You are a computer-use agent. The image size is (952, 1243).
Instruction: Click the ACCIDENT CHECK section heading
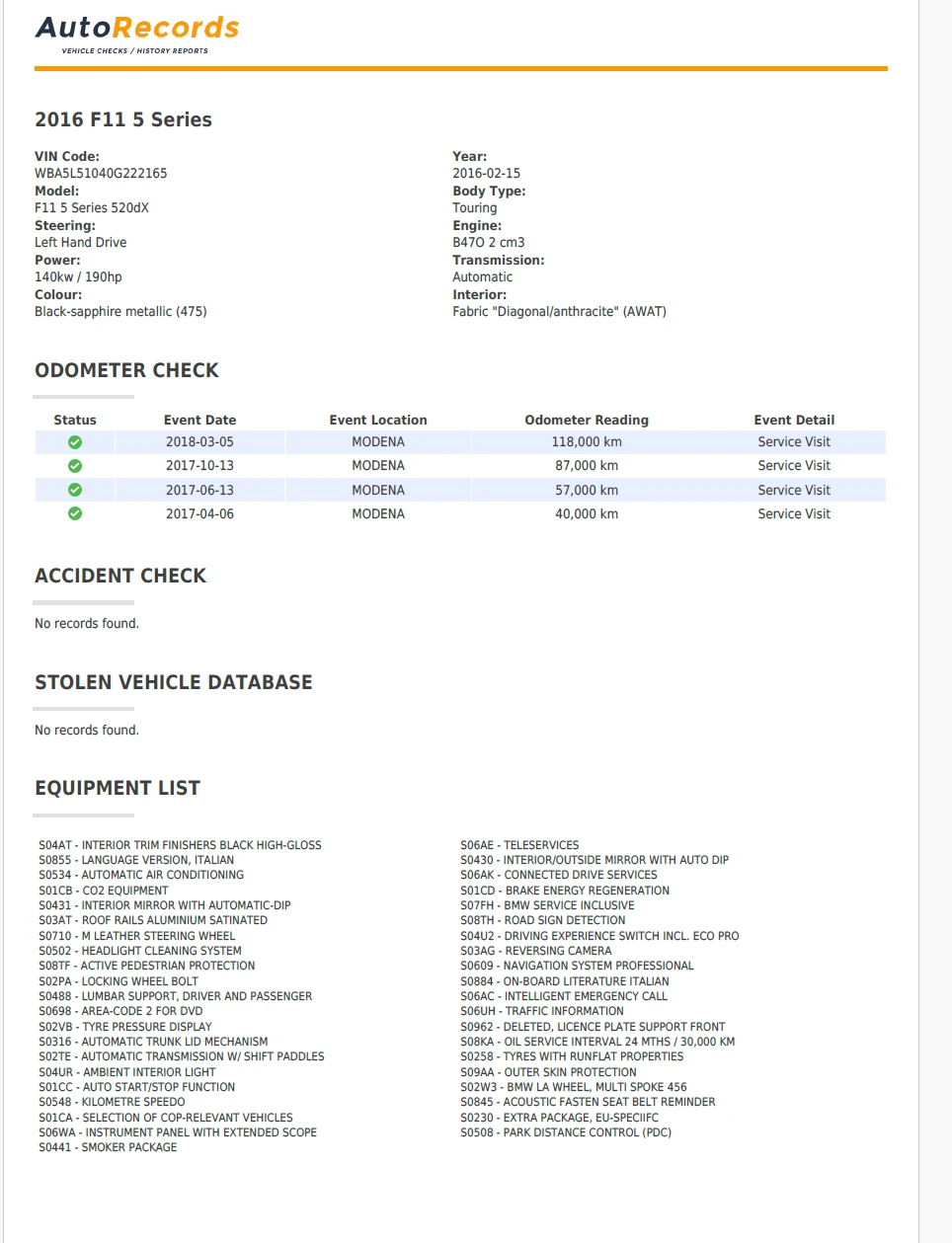[120, 576]
